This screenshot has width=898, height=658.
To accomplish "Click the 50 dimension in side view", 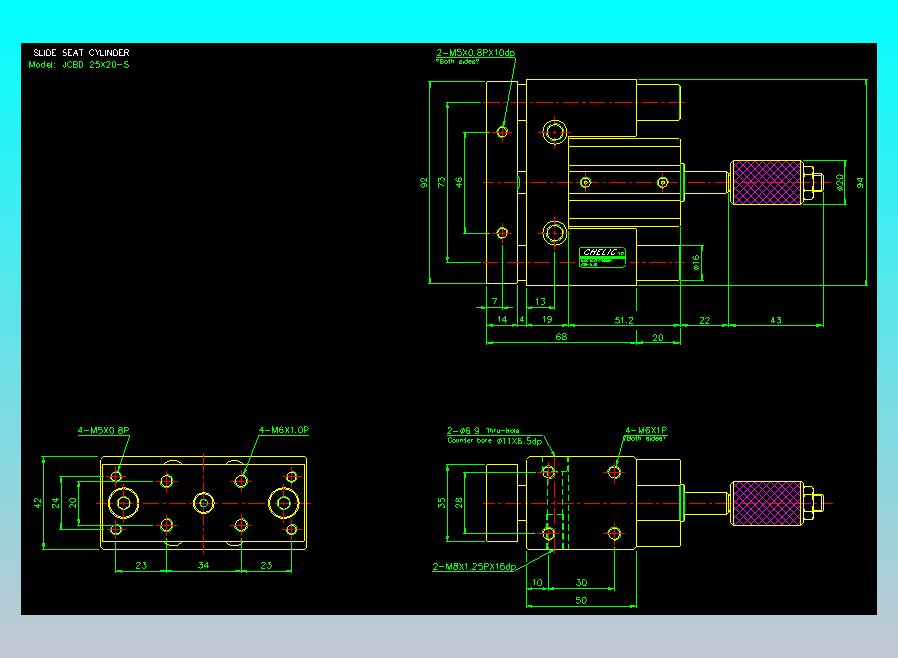I will (x=581, y=600).
